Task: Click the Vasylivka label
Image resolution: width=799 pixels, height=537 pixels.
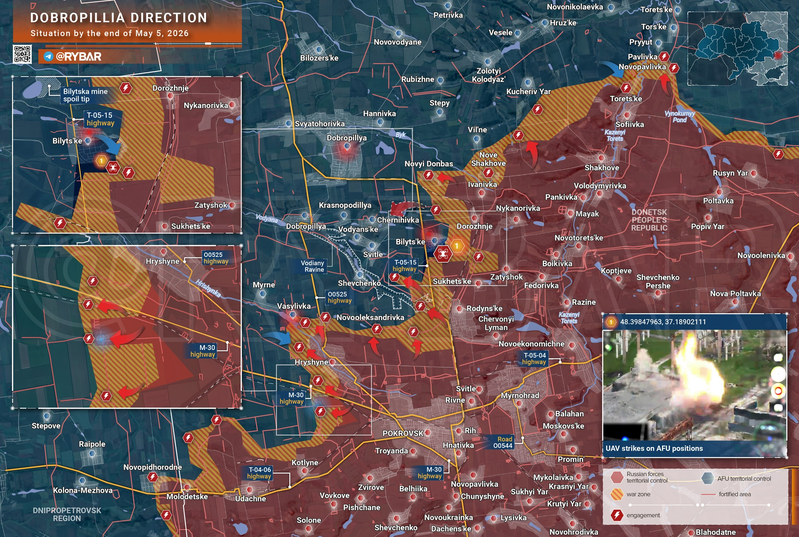Action: tap(294, 306)
